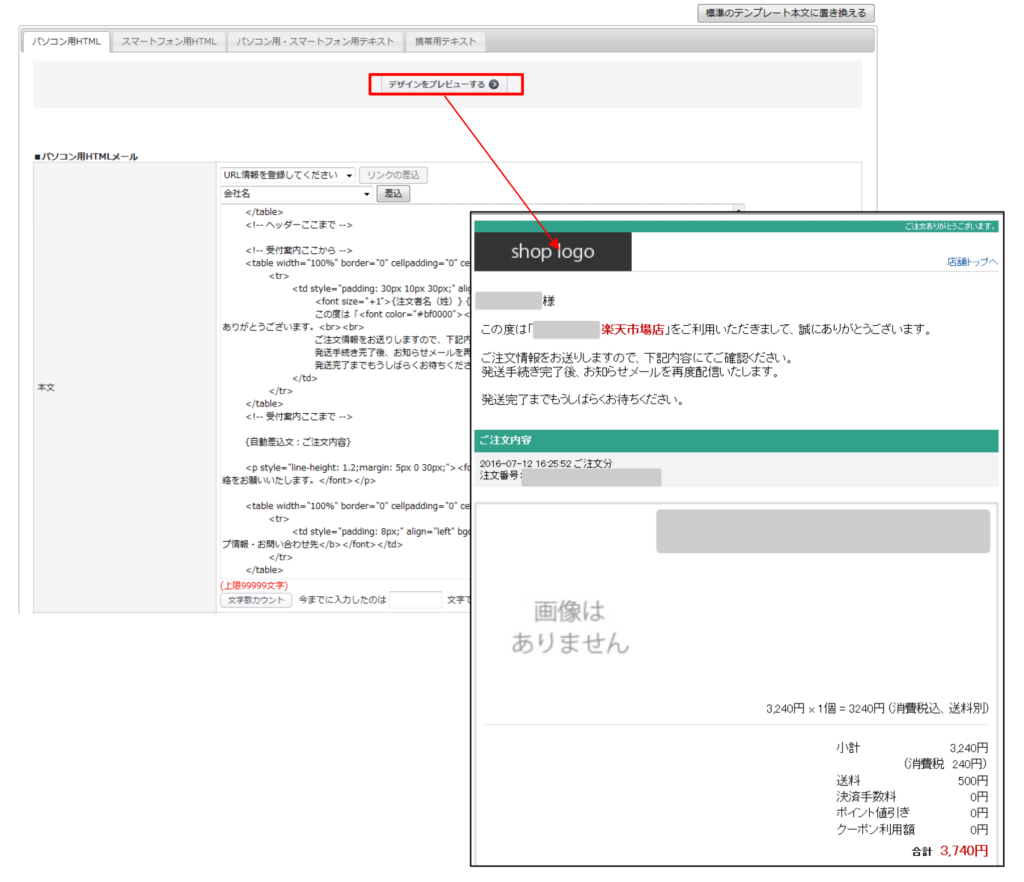The image size is (1024, 882).
Task: Click the 画像はありません placeholder image
Action: tap(570, 627)
